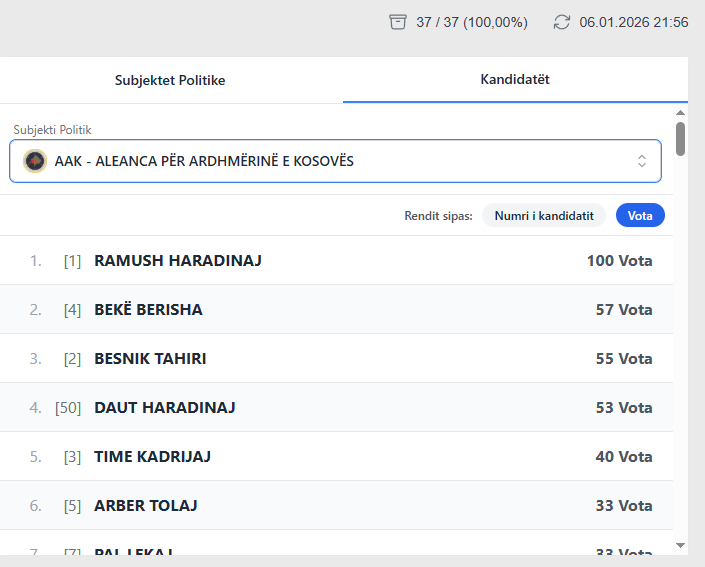Image resolution: width=705 pixels, height=567 pixels.
Task: Select candidate Ramush Haradinaj
Action: point(178,261)
